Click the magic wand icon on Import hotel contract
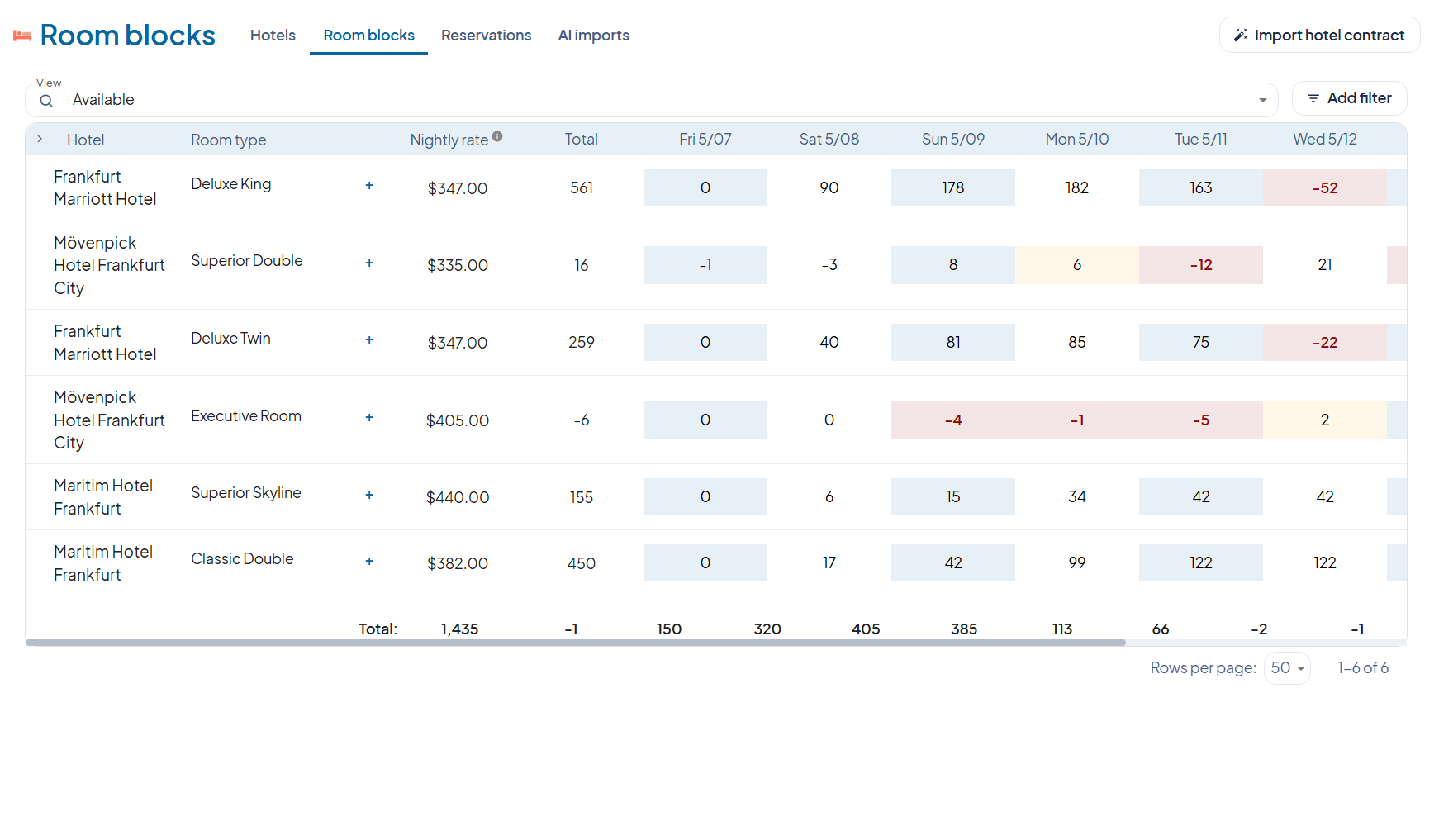Image resolution: width=1439 pixels, height=840 pixels. [1240, 35]
